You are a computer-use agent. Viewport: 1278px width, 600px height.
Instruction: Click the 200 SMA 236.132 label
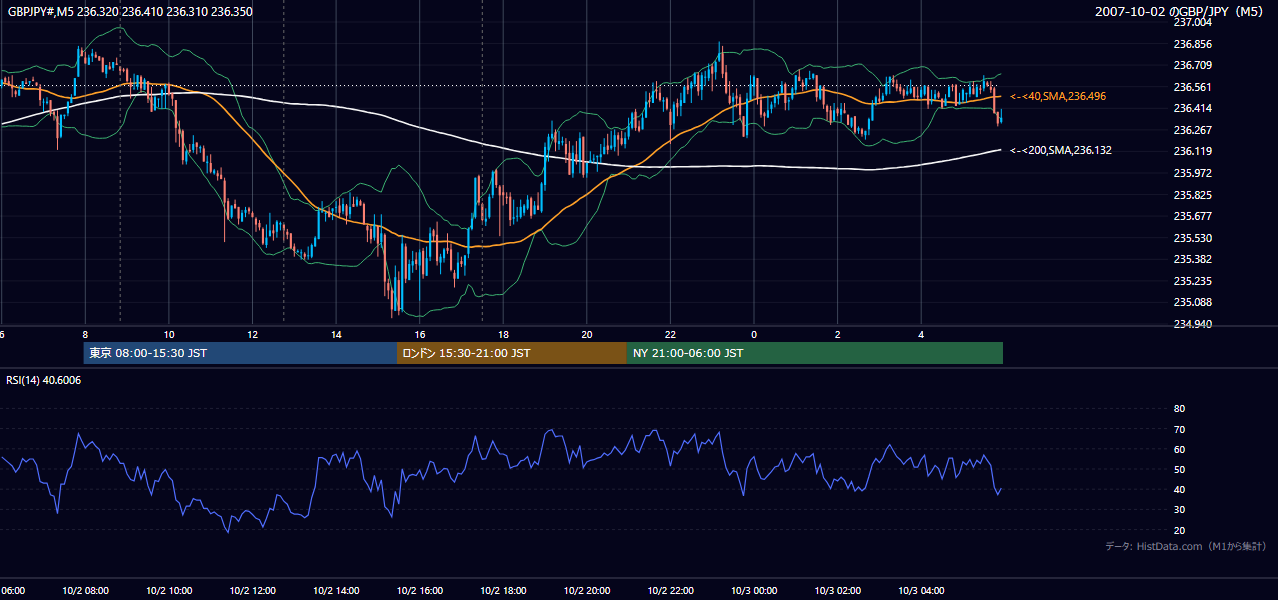click(1061, 150)
